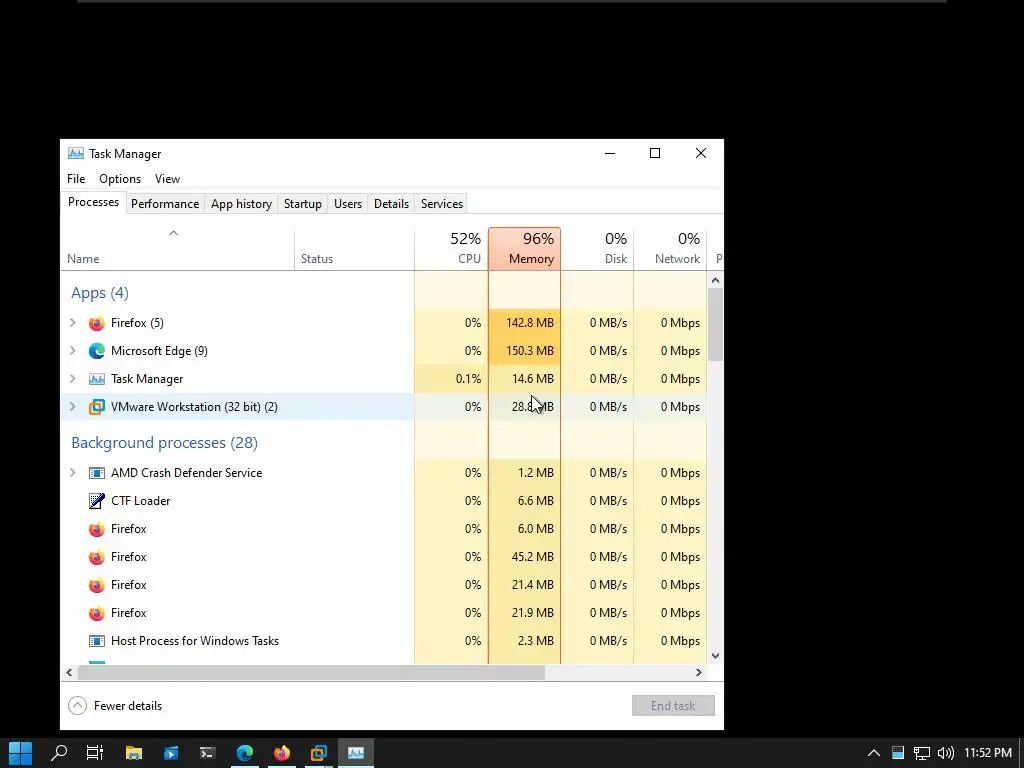This screenshot has height=768, width=1024.
Task: Sort by the CPU column header
Action: pos(451,249)
